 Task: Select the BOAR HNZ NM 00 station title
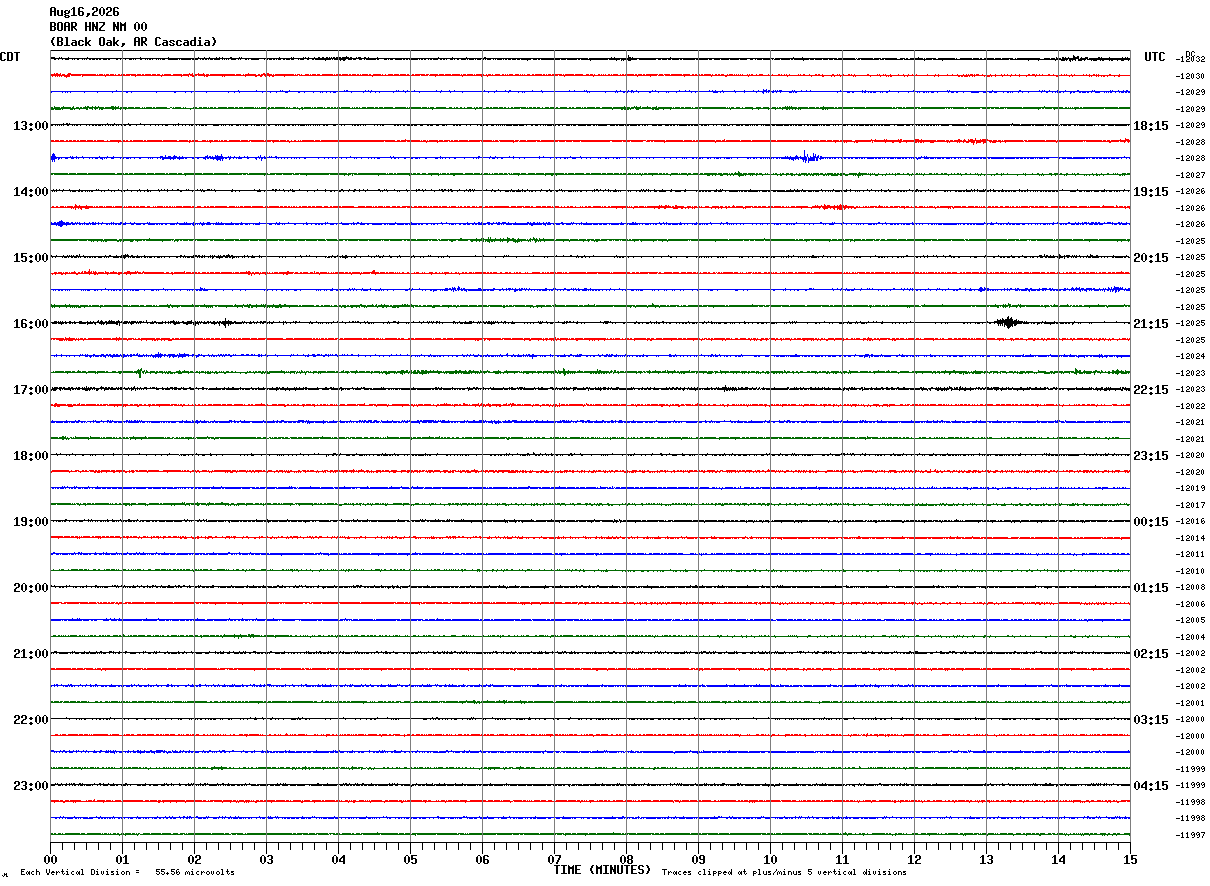pyautogui.click(x=98, y=27)
